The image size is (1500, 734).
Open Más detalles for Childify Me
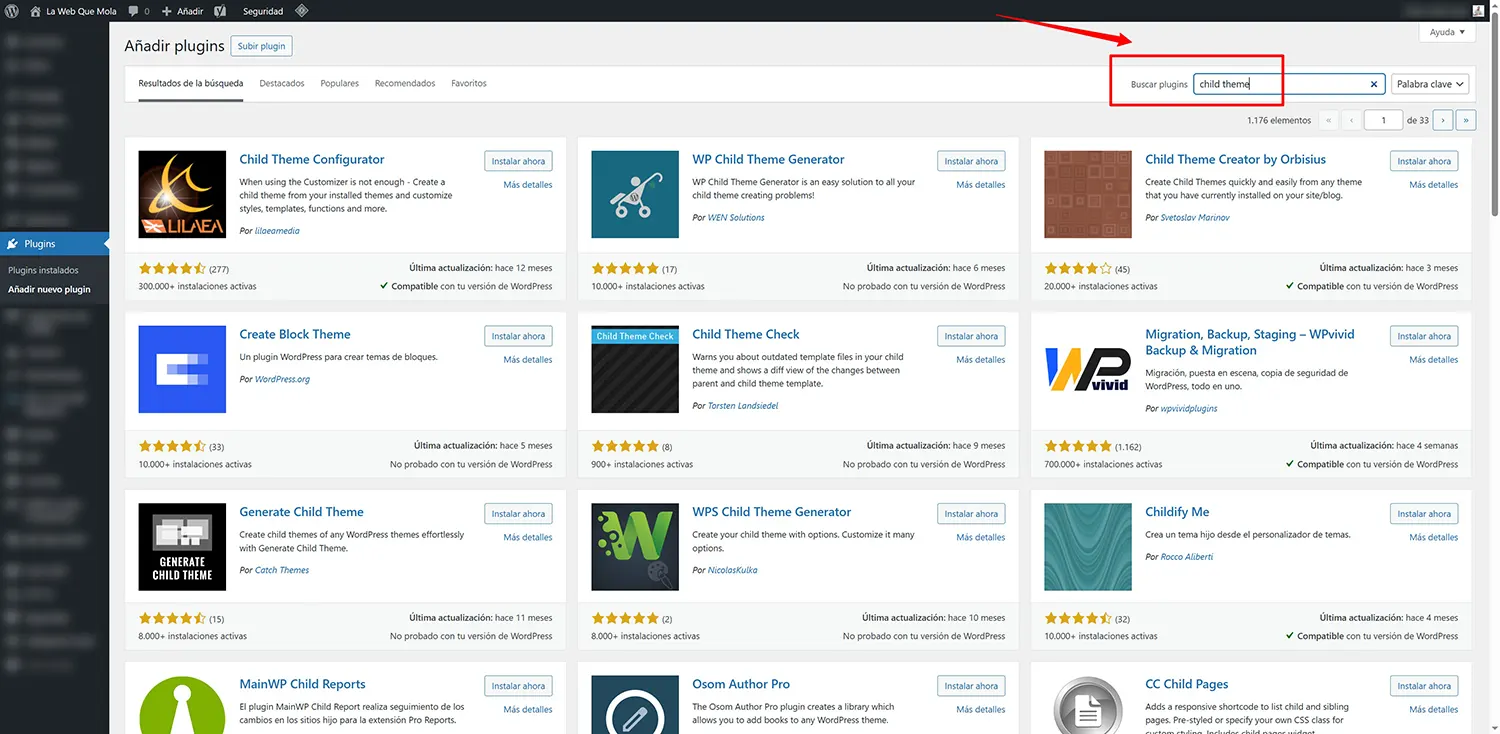(x=1433, y=537)
